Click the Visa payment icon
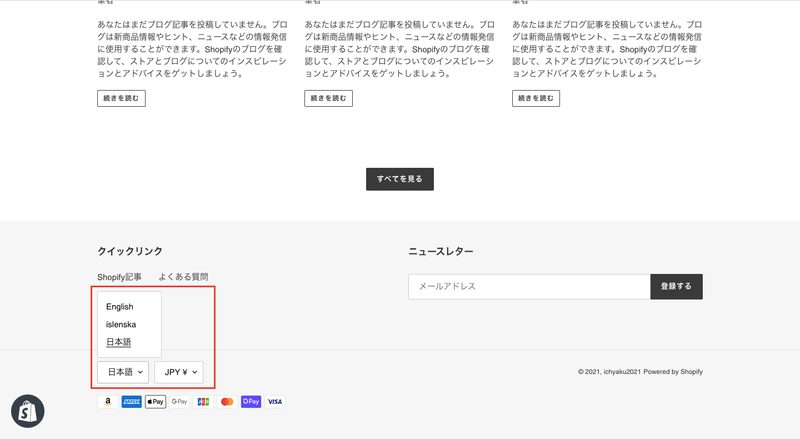The width and height of the screenshot is (800, 439). coord(275,402)
